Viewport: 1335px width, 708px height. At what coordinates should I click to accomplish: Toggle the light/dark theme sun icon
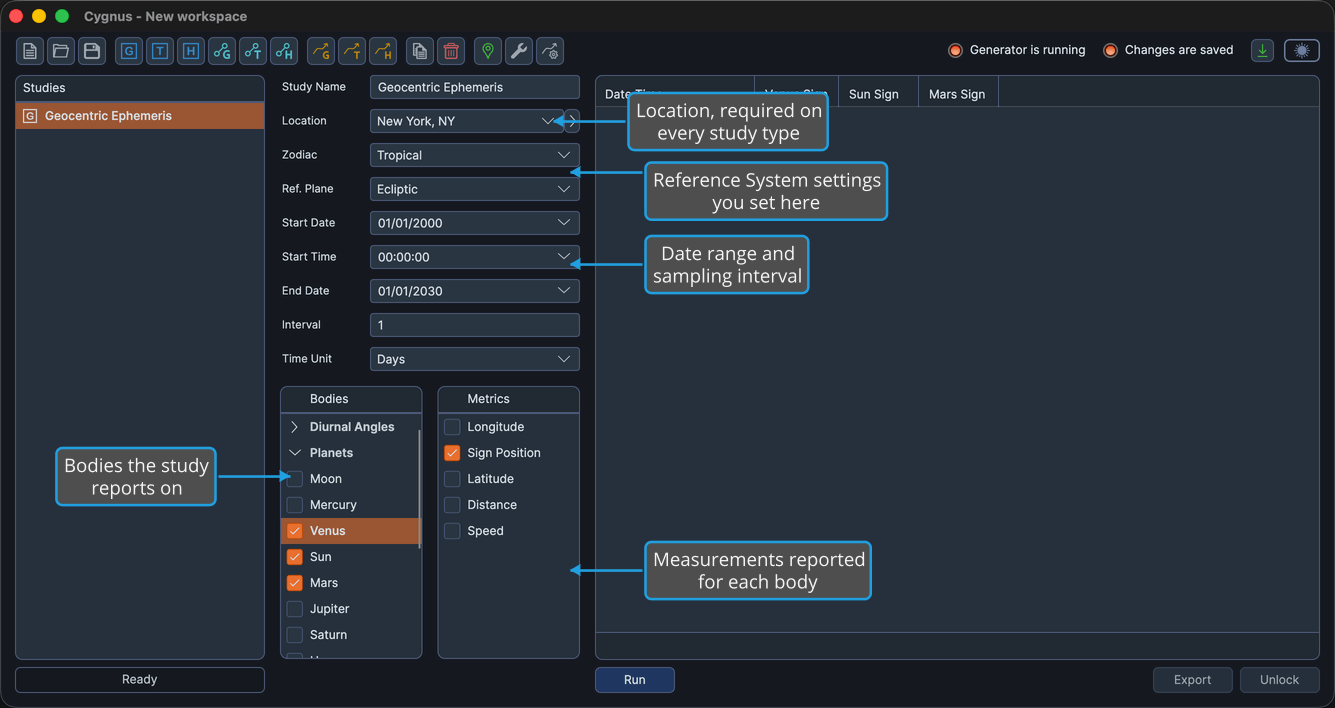(1302, 50)
